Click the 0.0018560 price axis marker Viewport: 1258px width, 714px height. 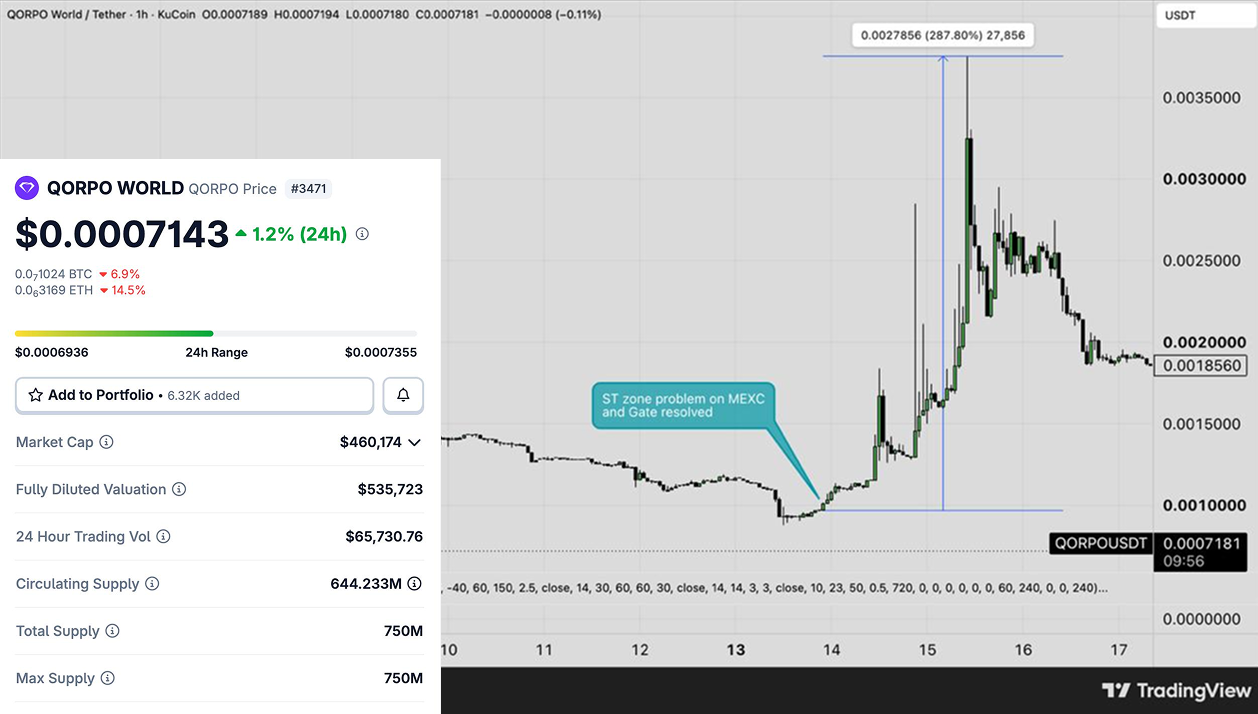[1201, 366]
